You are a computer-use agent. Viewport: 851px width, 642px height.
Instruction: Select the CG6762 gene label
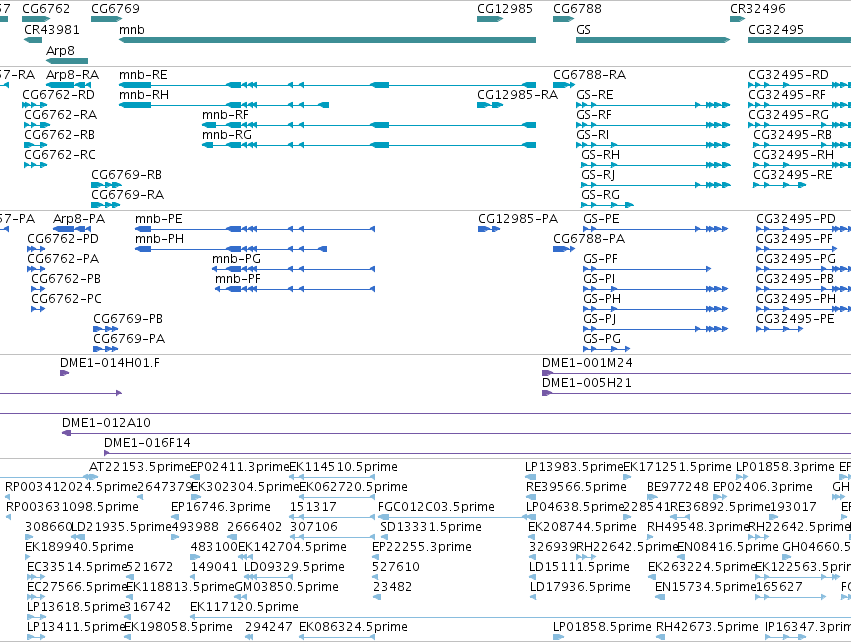(46, 9)
